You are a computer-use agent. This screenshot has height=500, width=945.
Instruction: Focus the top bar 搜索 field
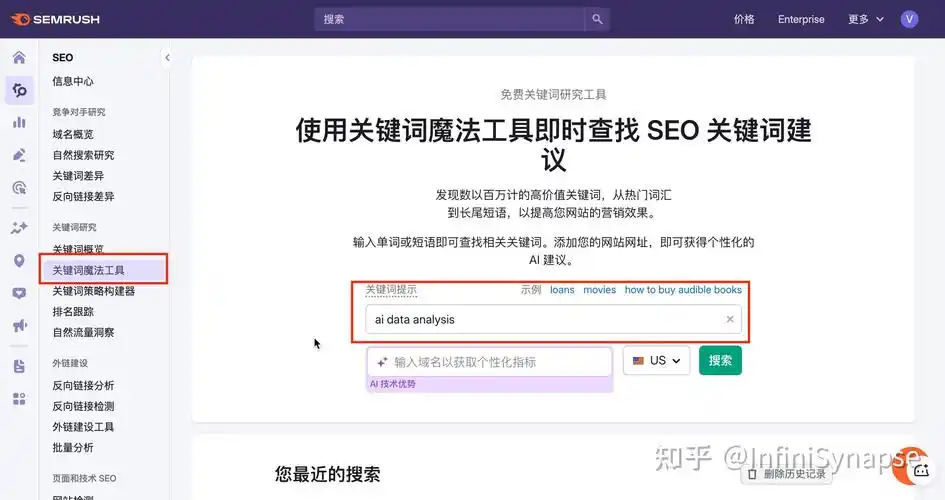tap(449, 19)
